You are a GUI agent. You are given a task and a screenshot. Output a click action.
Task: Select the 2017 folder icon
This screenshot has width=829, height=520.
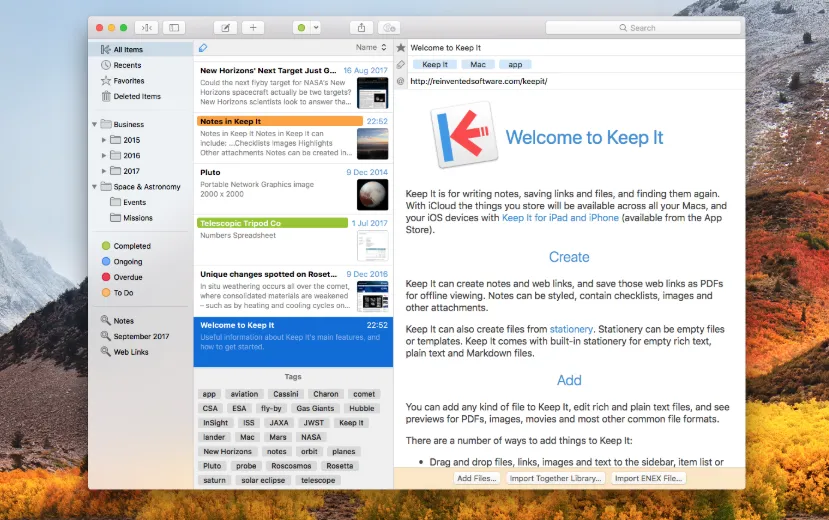116,171
